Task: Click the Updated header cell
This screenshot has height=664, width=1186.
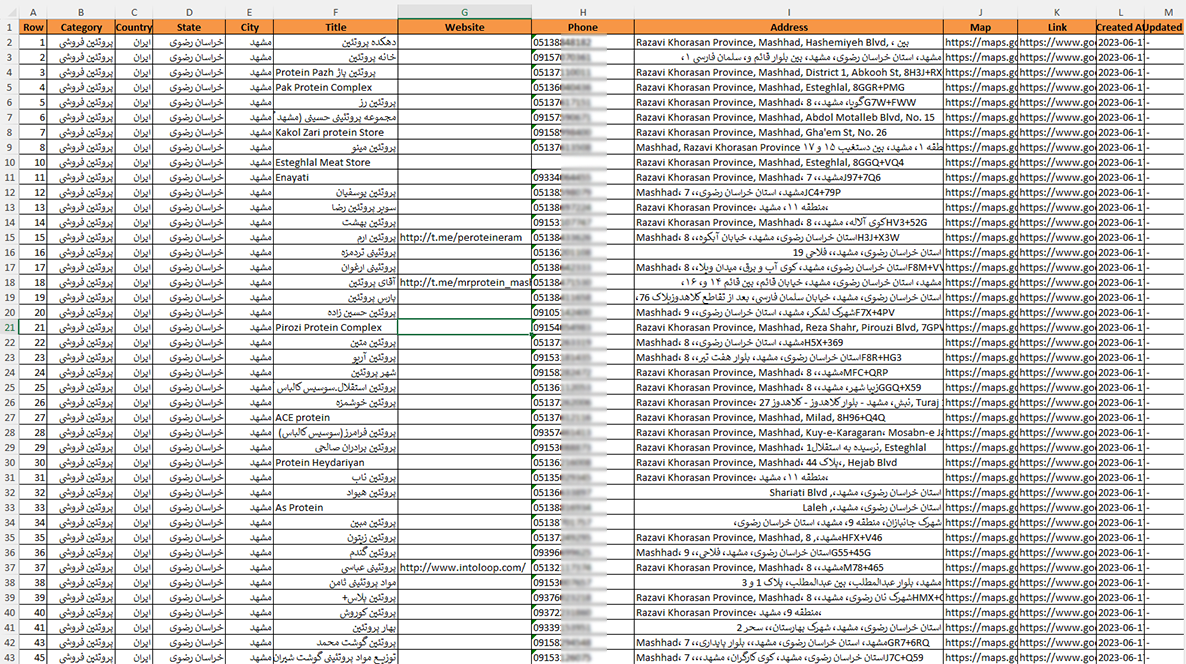Action: [x=1164, y=27]
